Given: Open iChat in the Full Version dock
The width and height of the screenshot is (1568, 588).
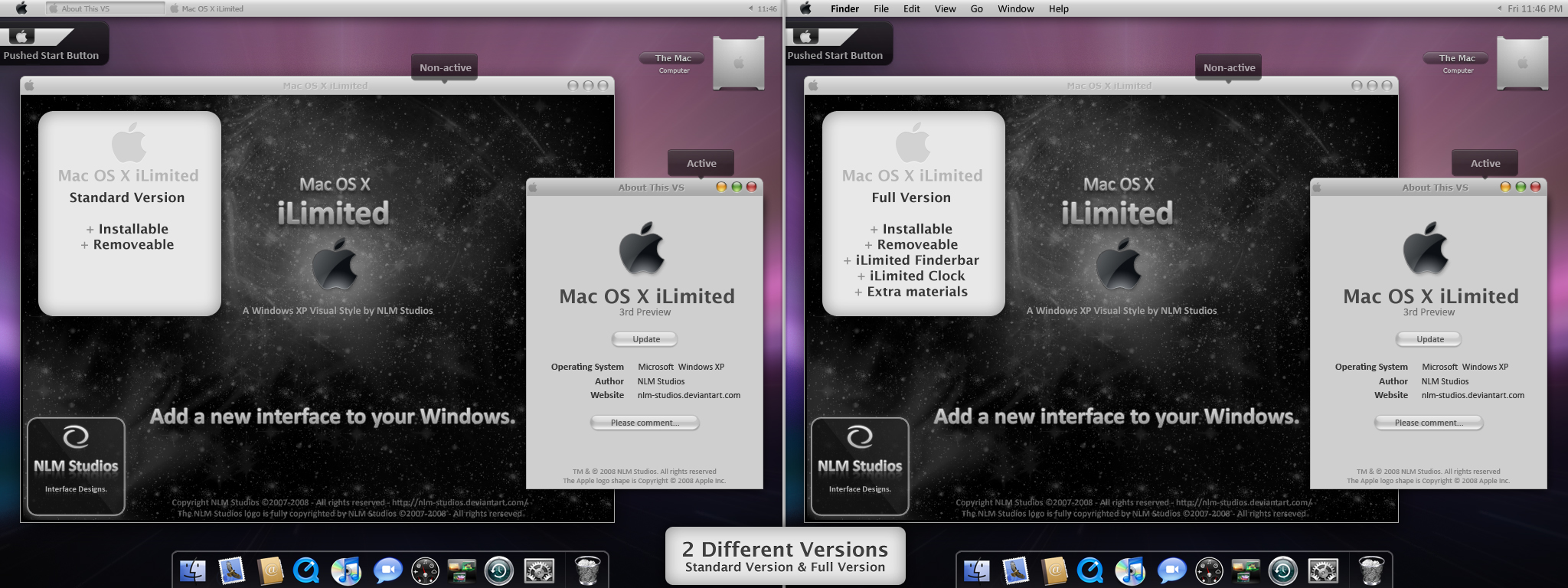Looking at the screenshot, I should tap(1171, 570).
